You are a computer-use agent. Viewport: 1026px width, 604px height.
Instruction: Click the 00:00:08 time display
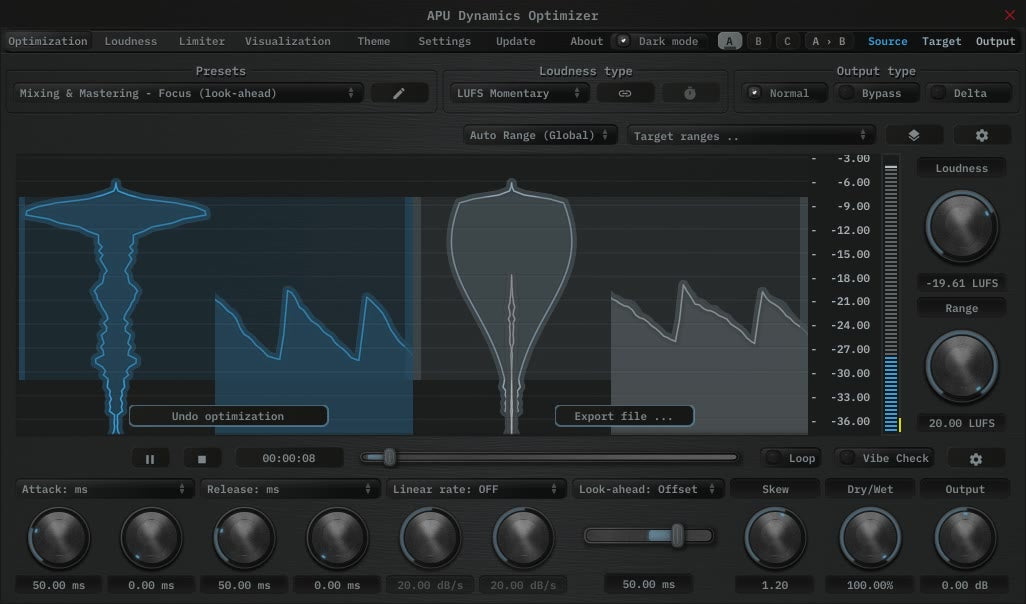[289, 458]
